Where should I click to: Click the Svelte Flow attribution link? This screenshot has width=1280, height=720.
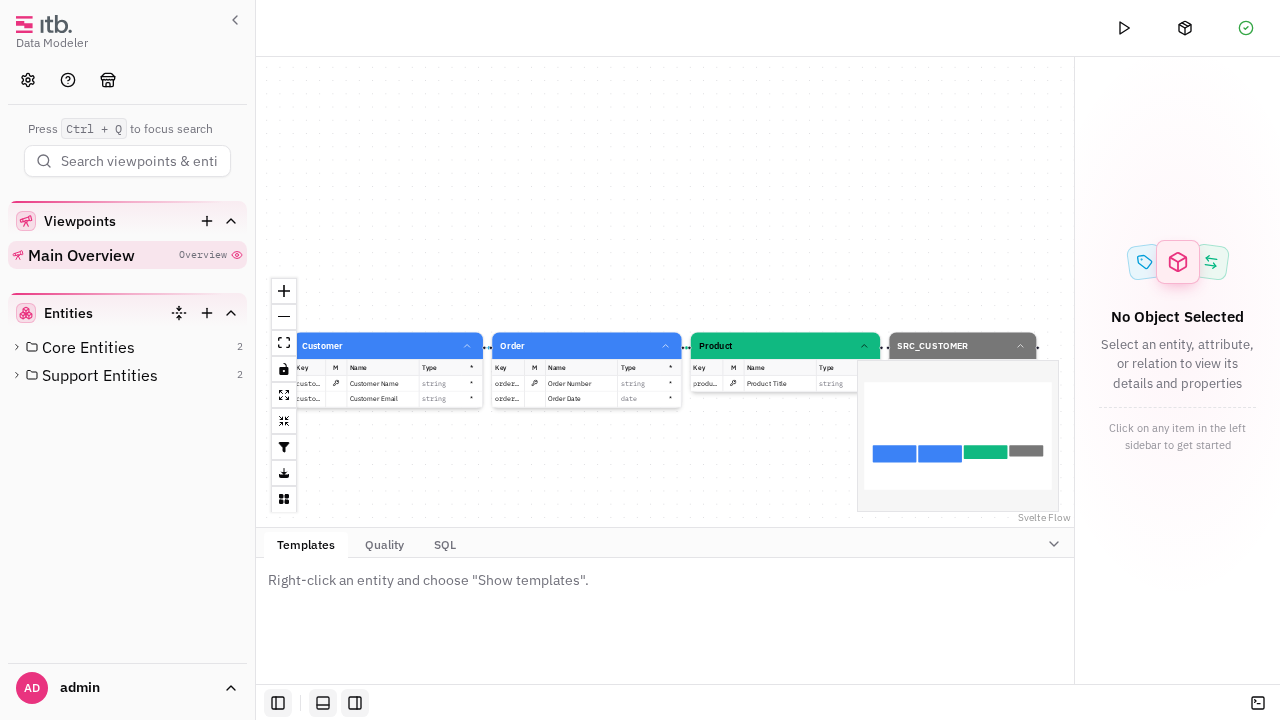point(1044,518)
